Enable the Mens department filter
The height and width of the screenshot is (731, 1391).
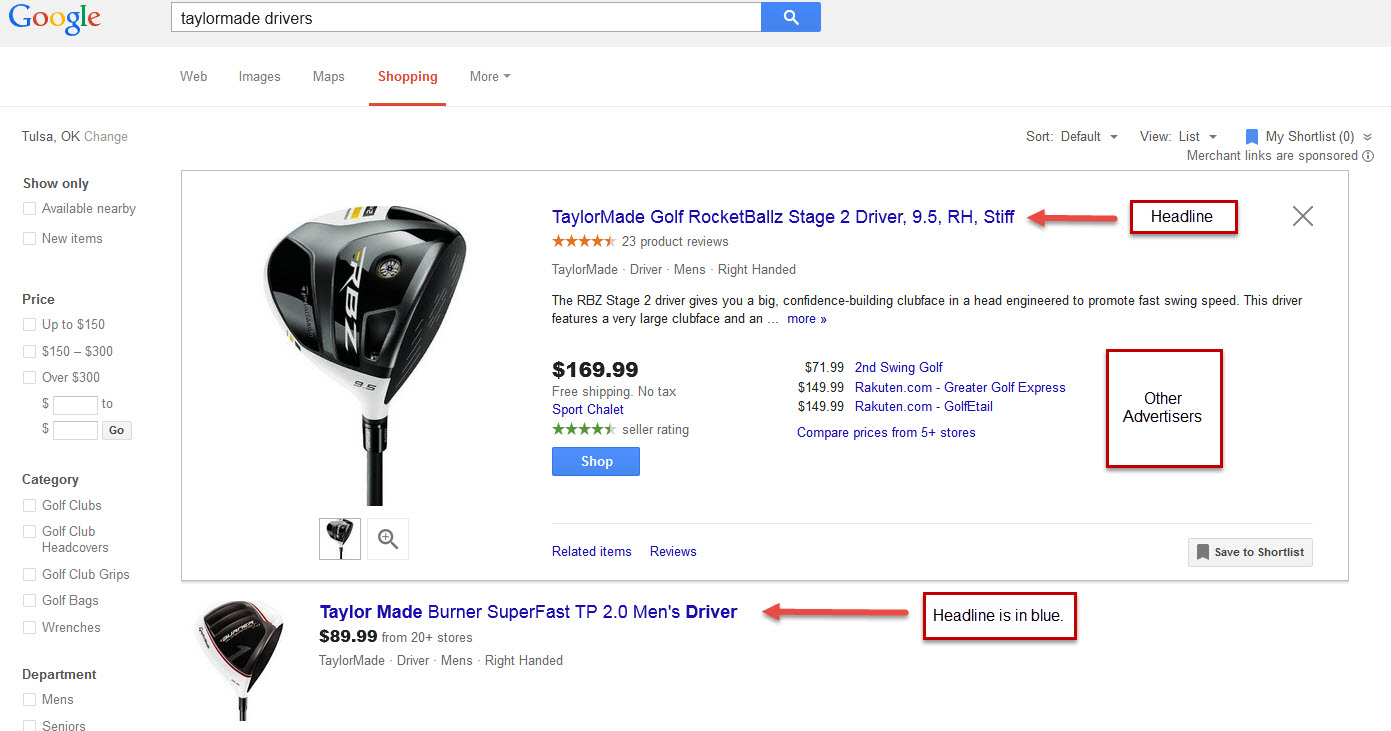[x=28, y=699]
